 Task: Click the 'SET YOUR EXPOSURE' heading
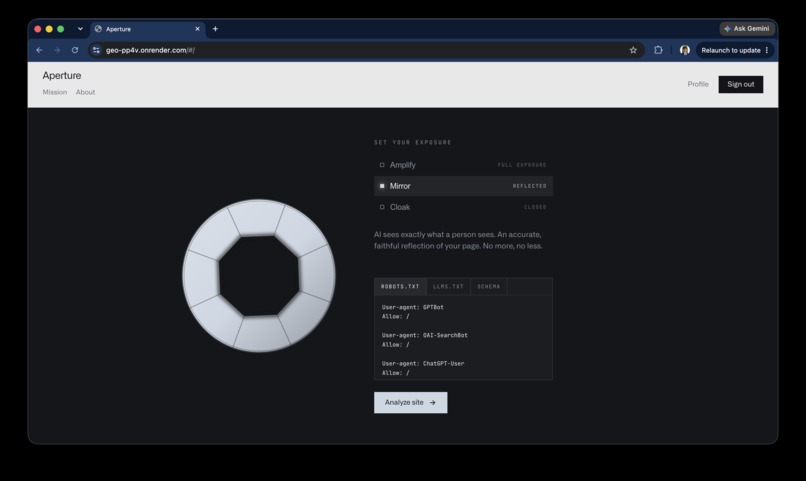[413, 142]
